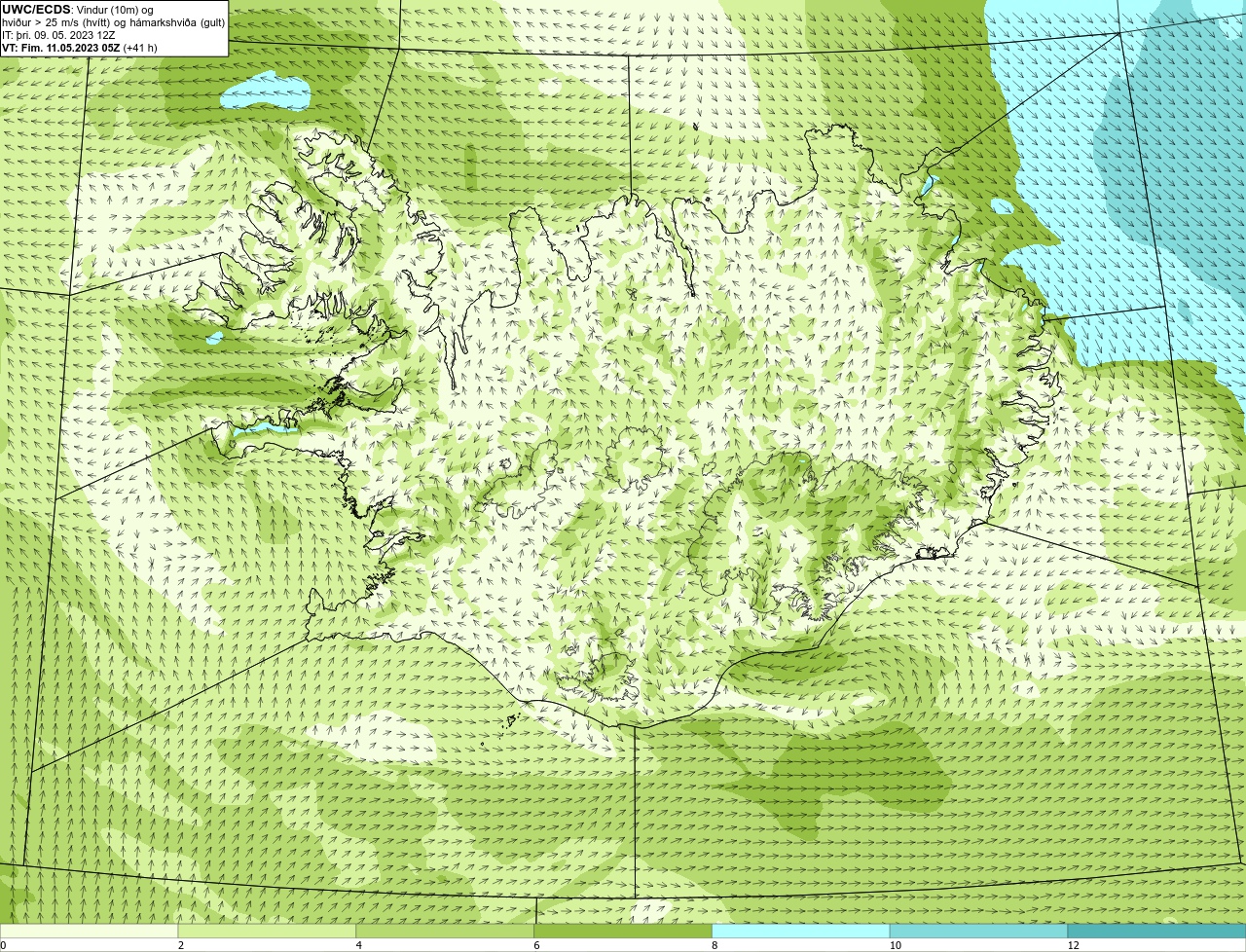The image size is (1246, 952).
Task: Click the valid time 'VT: Fim. 11.05.2023 05Z (+41 h)'
Action: [x=80, y=48]
